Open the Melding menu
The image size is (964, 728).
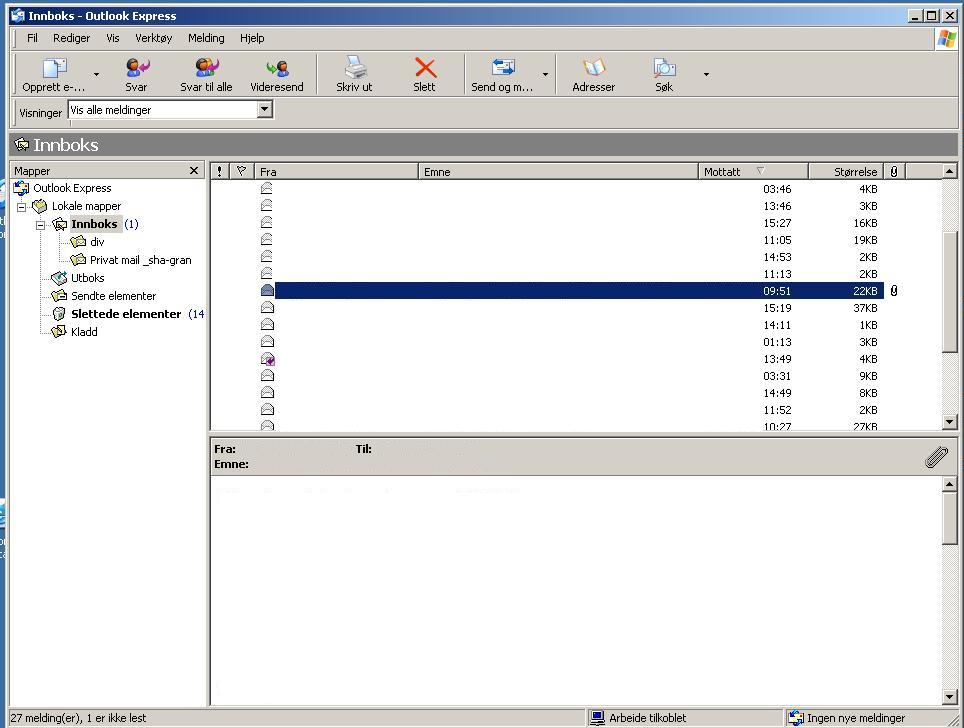point(206,38)
